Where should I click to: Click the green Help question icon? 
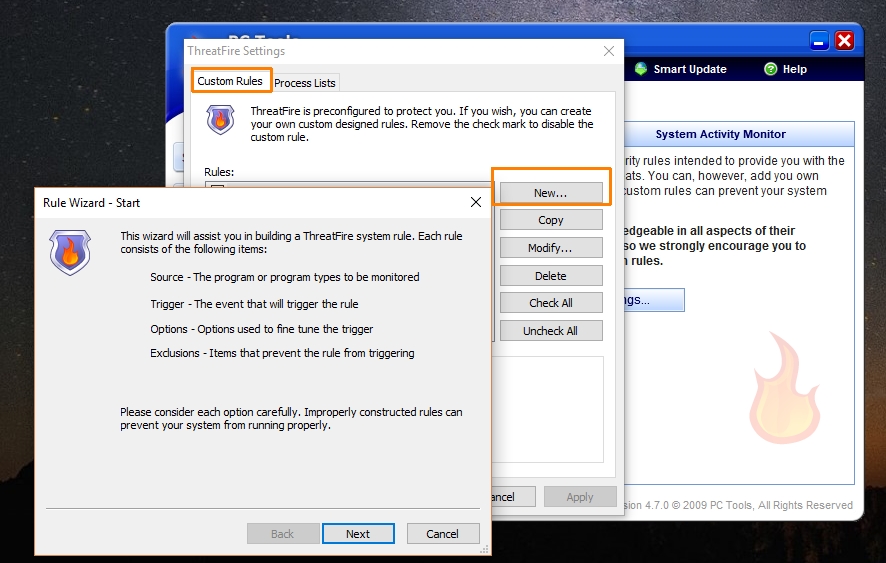coord(771,69)
